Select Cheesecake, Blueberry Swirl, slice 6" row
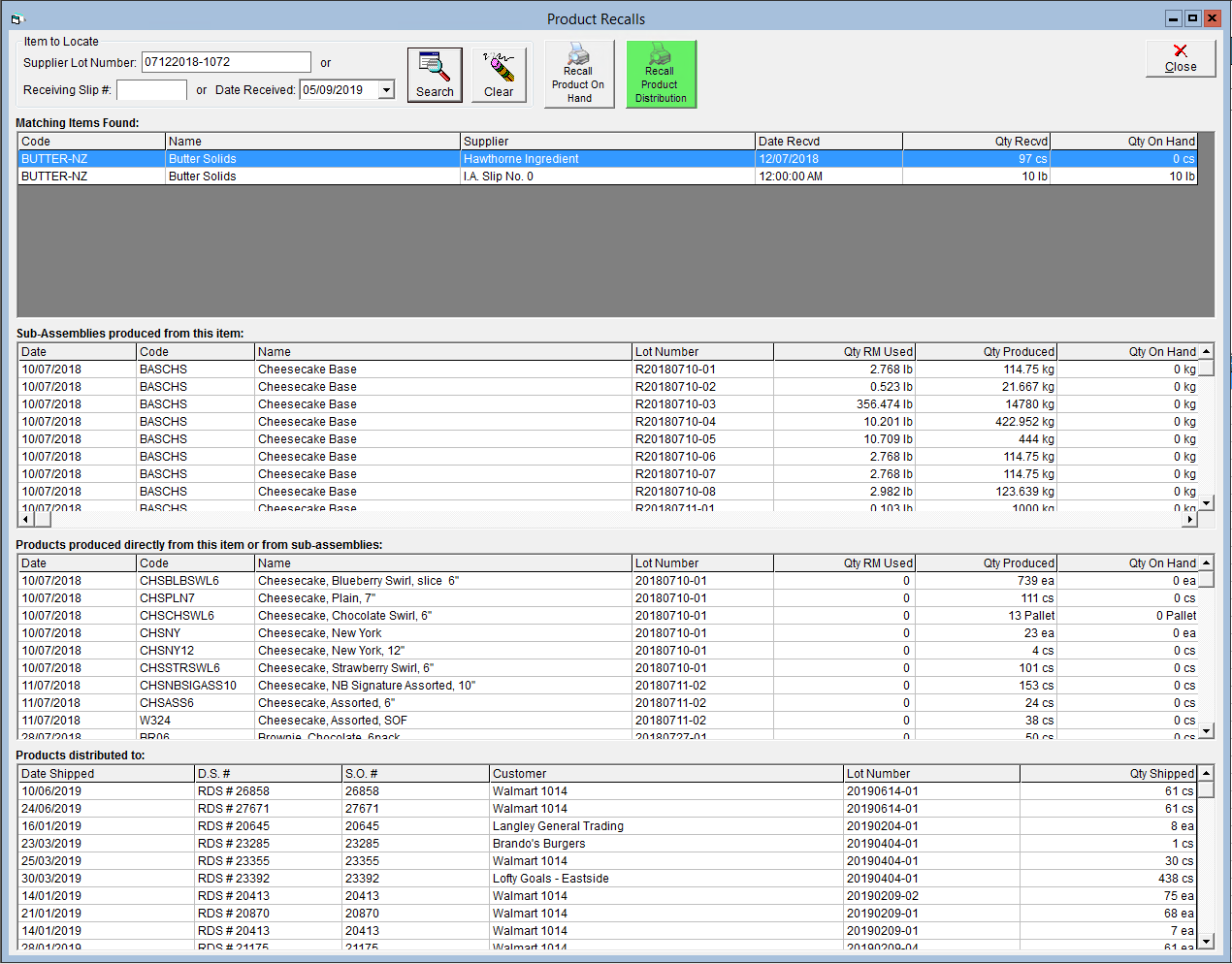The image size is (1232, 964). 607,581
